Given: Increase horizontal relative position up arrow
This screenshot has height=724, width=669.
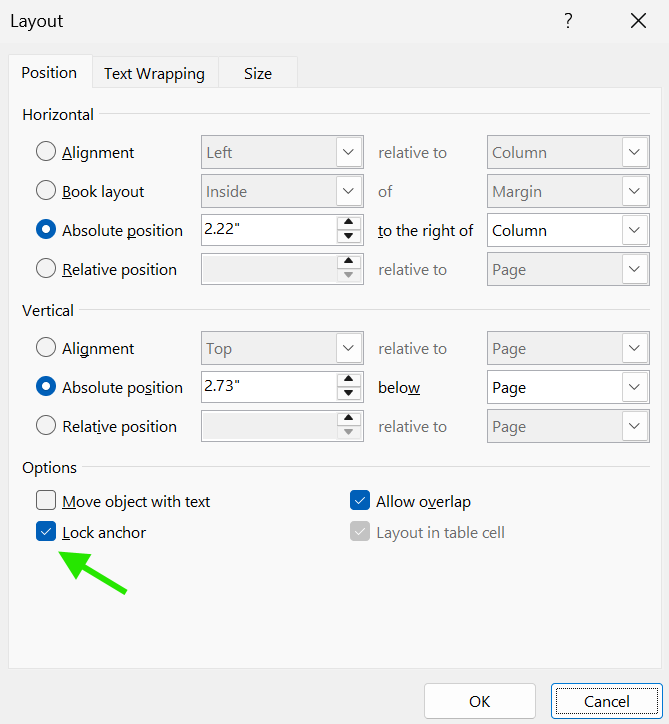Looking at the screenshot, I should (349, 261).
